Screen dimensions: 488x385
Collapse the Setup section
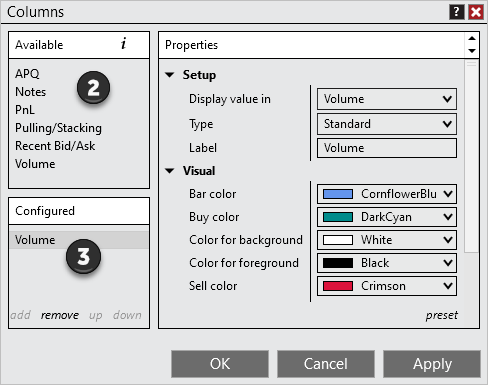point(170,75)
